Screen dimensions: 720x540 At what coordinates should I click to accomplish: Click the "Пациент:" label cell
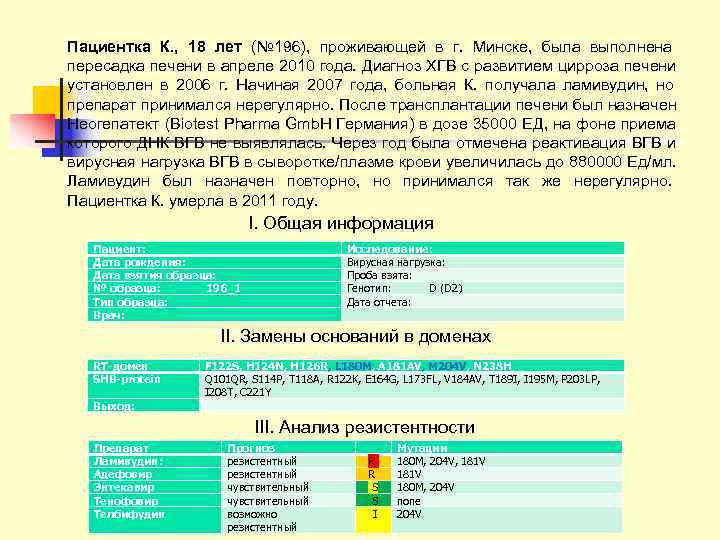point(214,248)
